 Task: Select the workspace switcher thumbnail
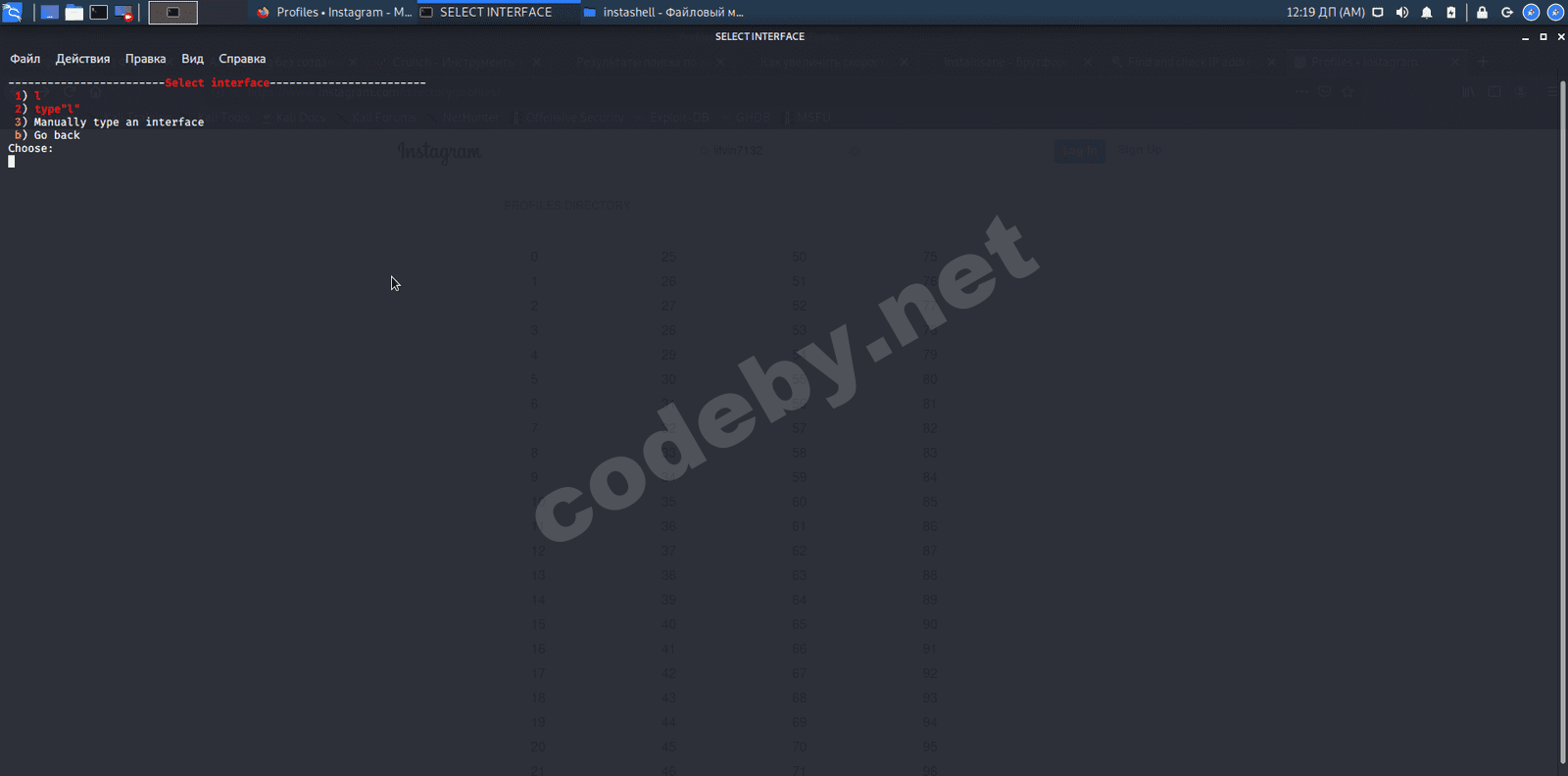[172, 13]
